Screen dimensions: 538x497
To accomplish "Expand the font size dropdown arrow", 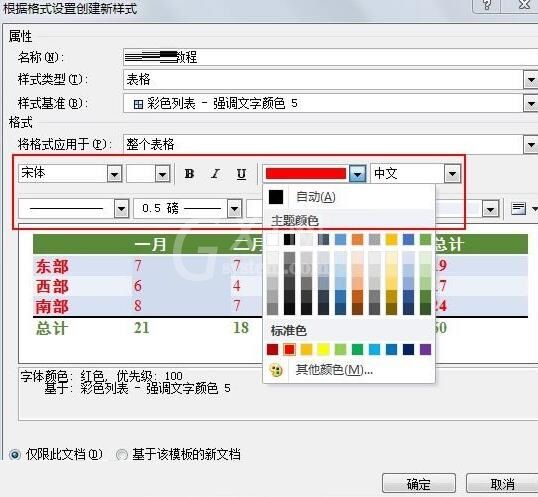I will pos(162,174).
